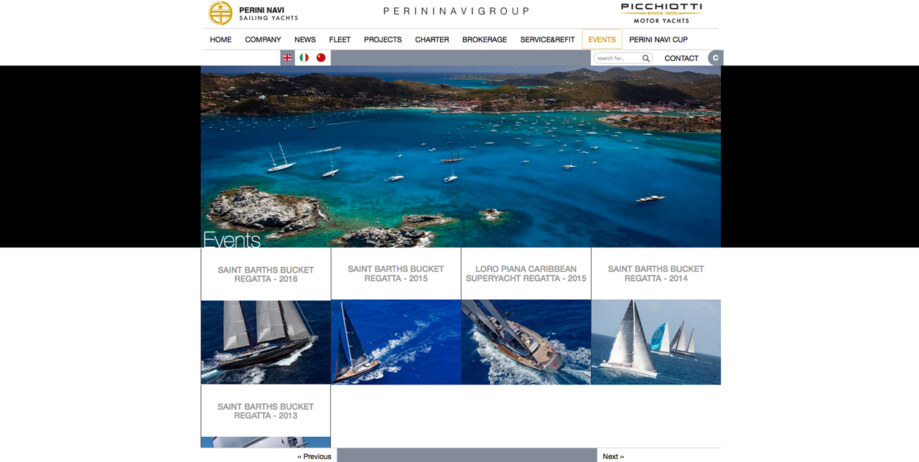Click the Contact link
919x462 pixels.
[681, 58]
